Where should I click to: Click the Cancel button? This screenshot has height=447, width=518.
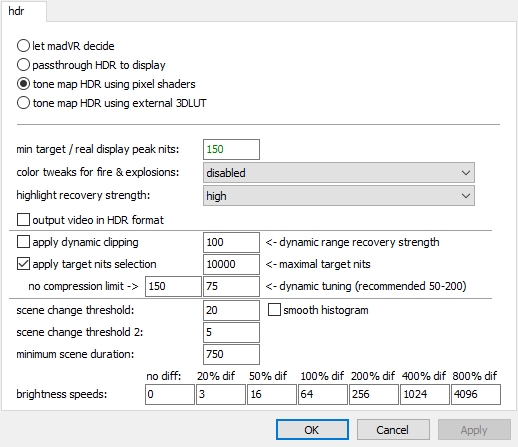click(x=393, y=430)
